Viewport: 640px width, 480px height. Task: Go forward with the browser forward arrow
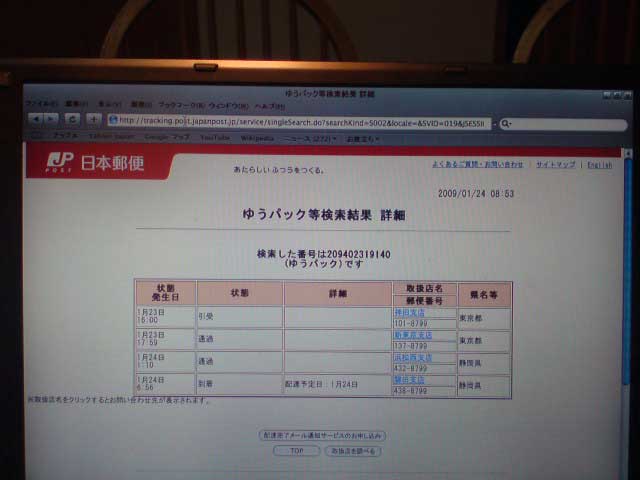(51, 119)
